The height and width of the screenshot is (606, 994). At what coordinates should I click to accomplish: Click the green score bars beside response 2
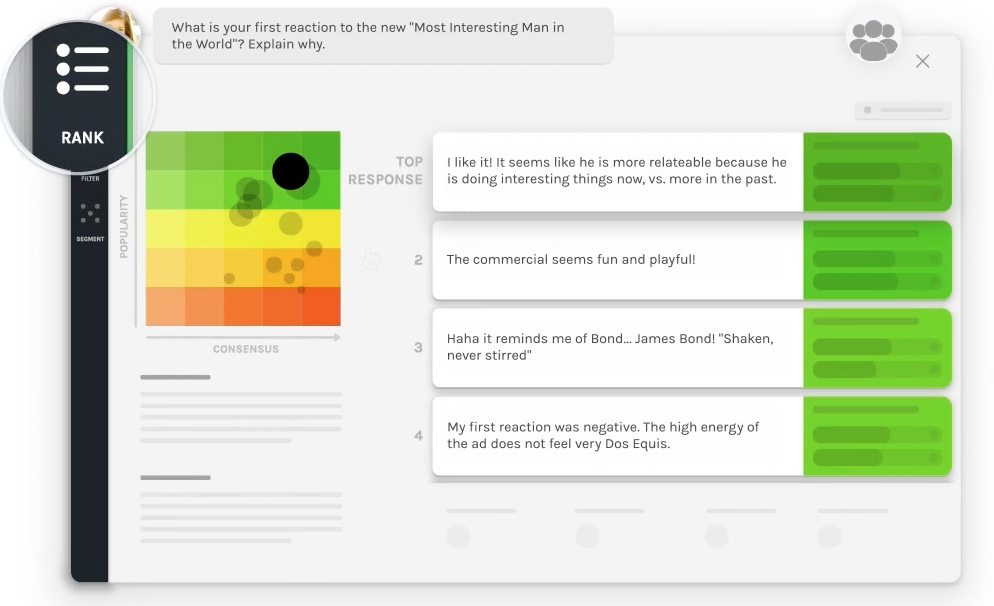point(877,260)
